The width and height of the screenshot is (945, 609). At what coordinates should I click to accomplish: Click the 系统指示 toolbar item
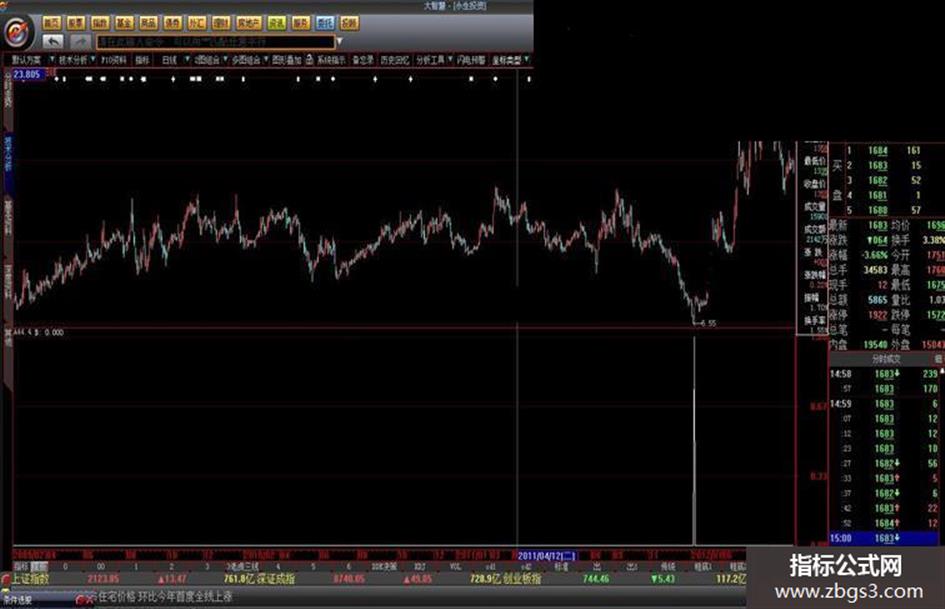331,60
